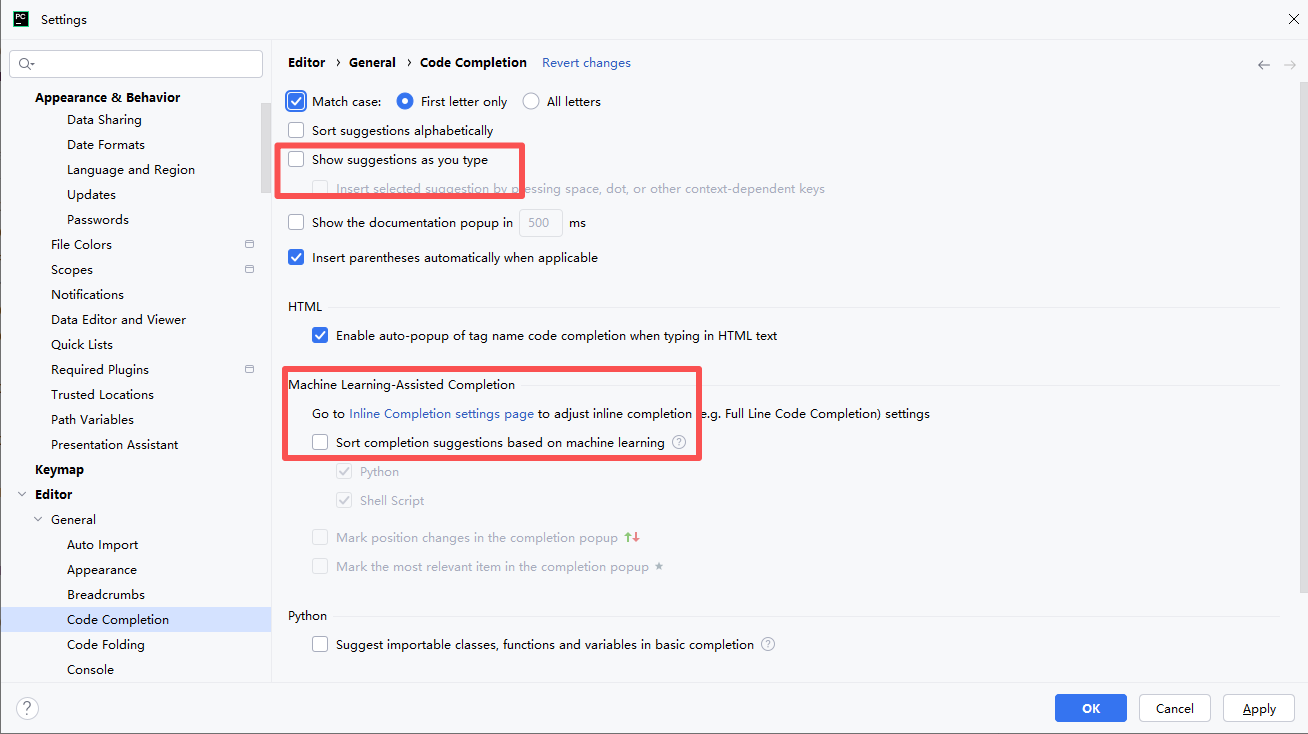This screenshot has width=1308, height=734.
Task: Navigate back with left arrow icon
Action: pyautogui.click(x=1264, y=64)
